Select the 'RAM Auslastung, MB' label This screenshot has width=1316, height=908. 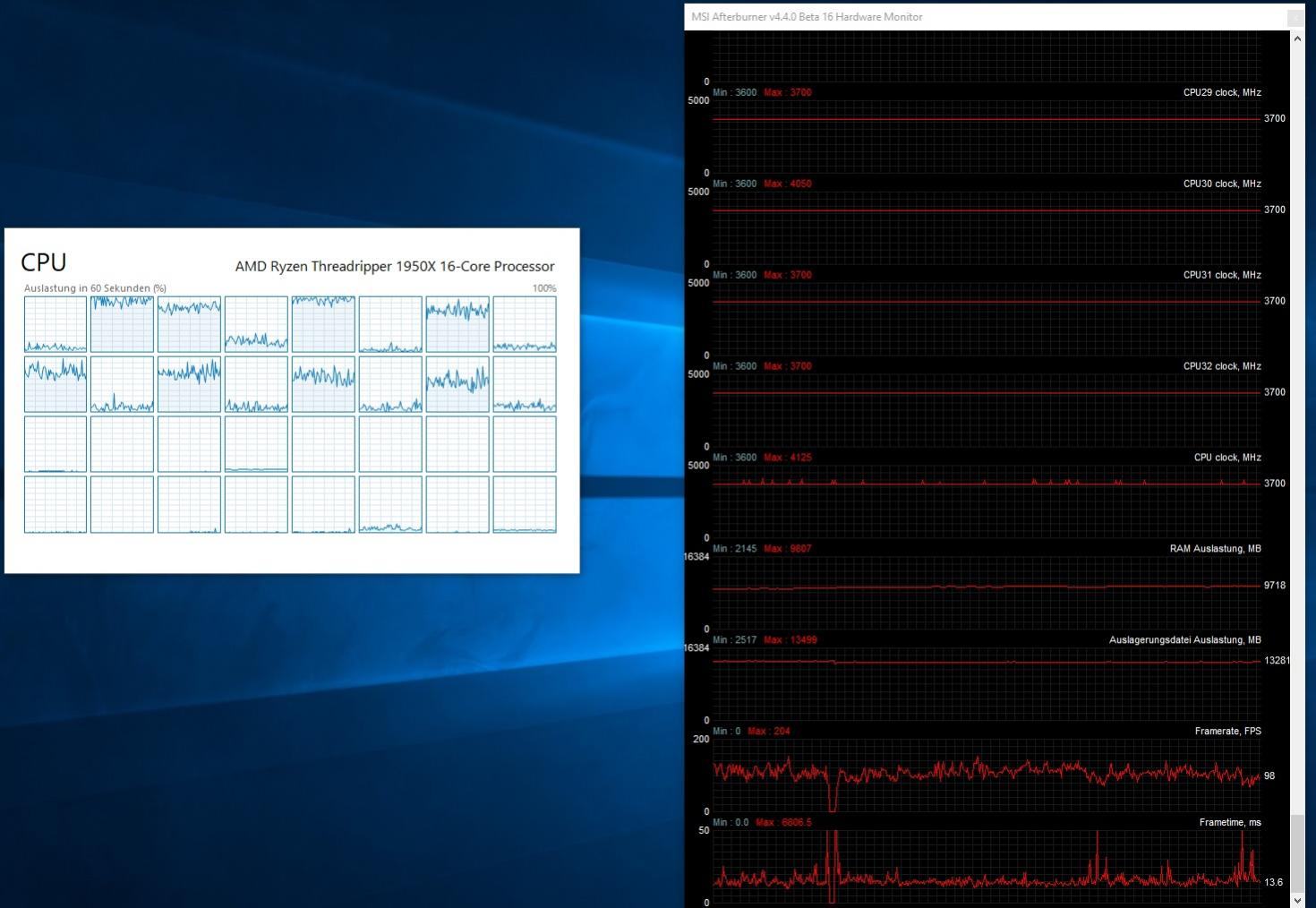1215,549
